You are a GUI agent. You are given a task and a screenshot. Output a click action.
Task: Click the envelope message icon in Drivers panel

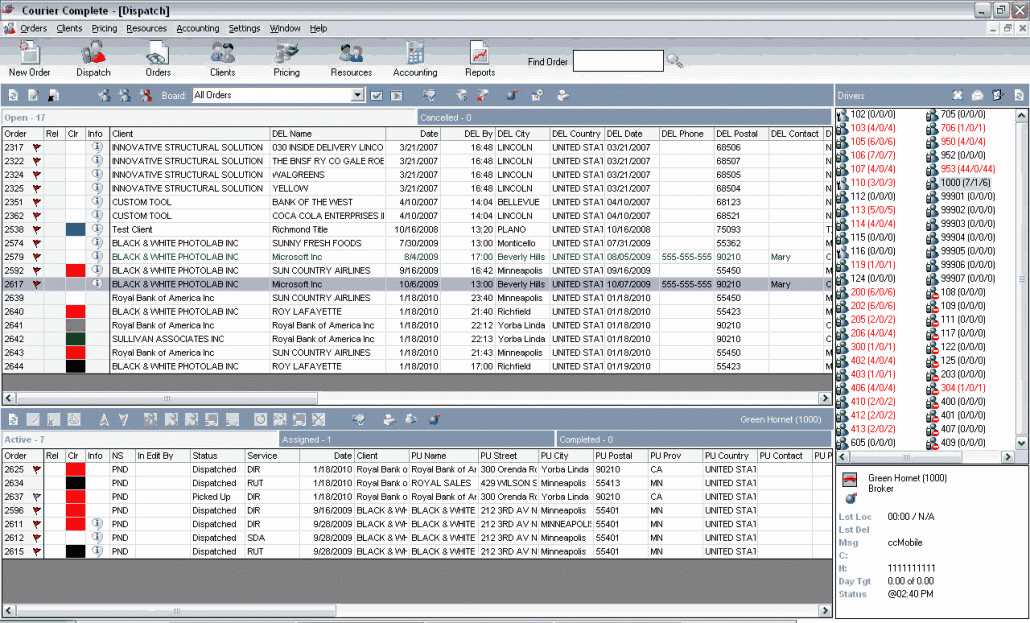point(977,95)
